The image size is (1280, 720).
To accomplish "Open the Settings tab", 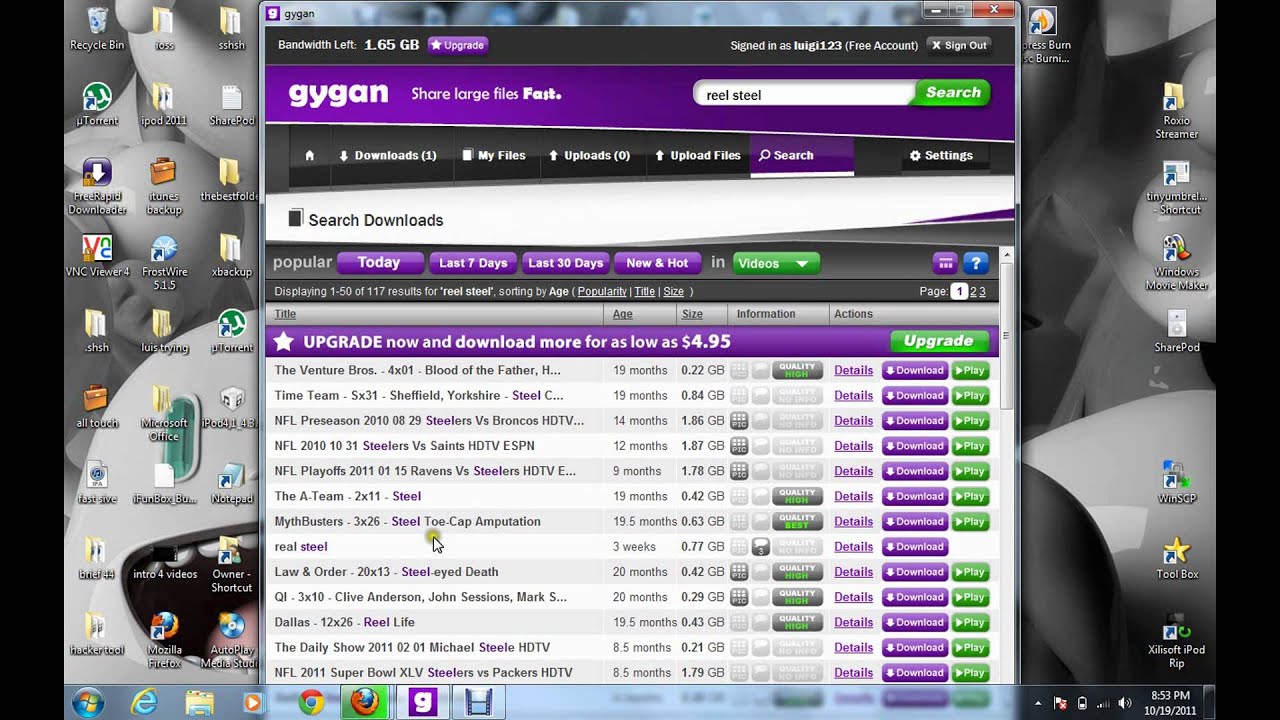I will (941, 156).
